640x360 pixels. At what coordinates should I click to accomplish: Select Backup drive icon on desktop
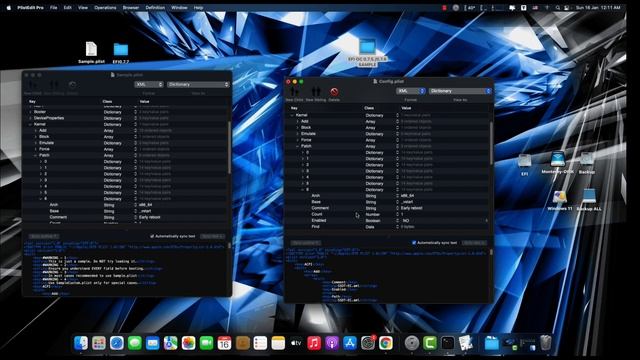587,159
